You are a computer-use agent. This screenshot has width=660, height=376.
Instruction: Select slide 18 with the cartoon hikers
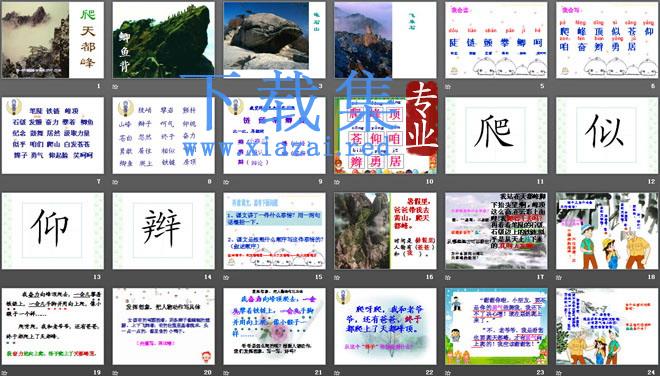(x=607, y=231)
